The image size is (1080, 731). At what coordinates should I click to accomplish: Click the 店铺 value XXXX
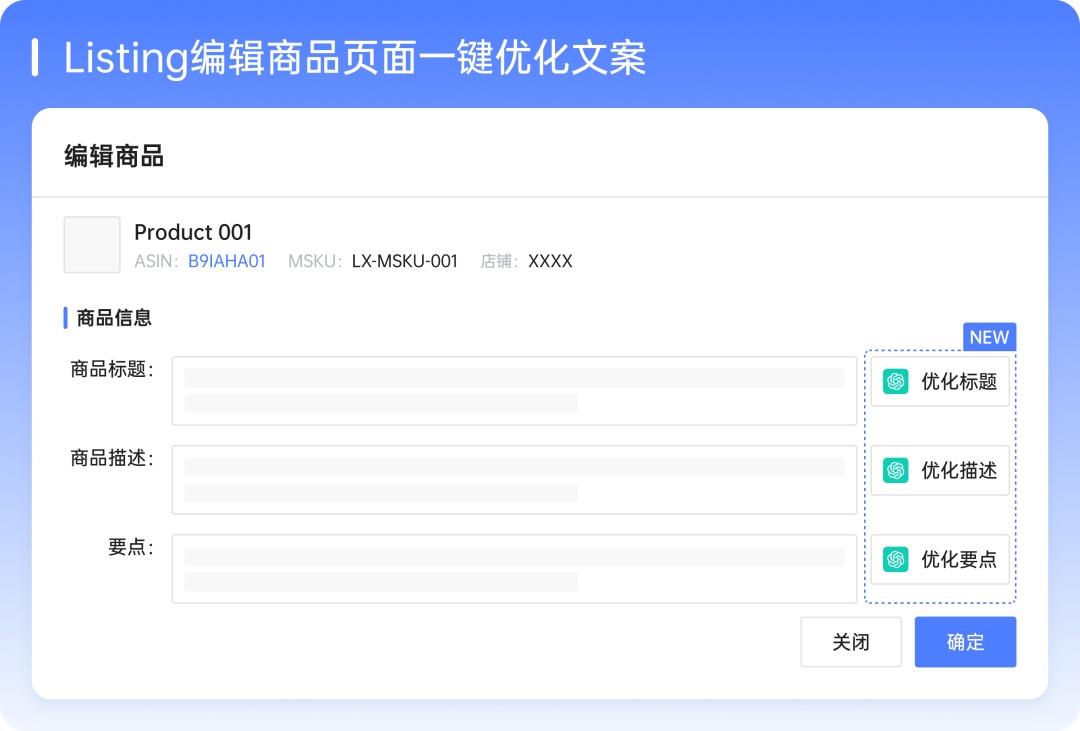[x=550, y=261]
